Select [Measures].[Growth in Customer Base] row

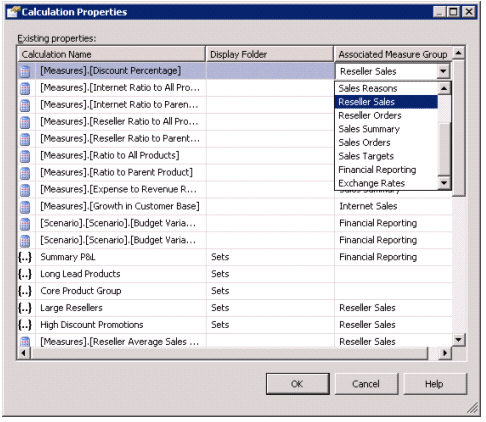click(120, 206)
